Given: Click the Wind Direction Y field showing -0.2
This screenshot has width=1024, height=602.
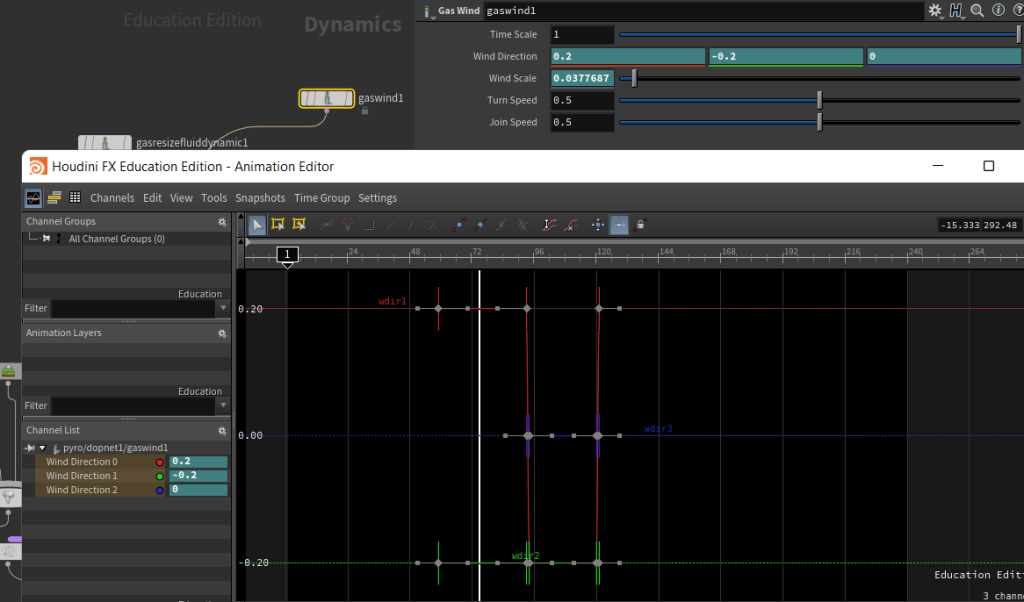Looking at the screenshot, I should point(786,56).
